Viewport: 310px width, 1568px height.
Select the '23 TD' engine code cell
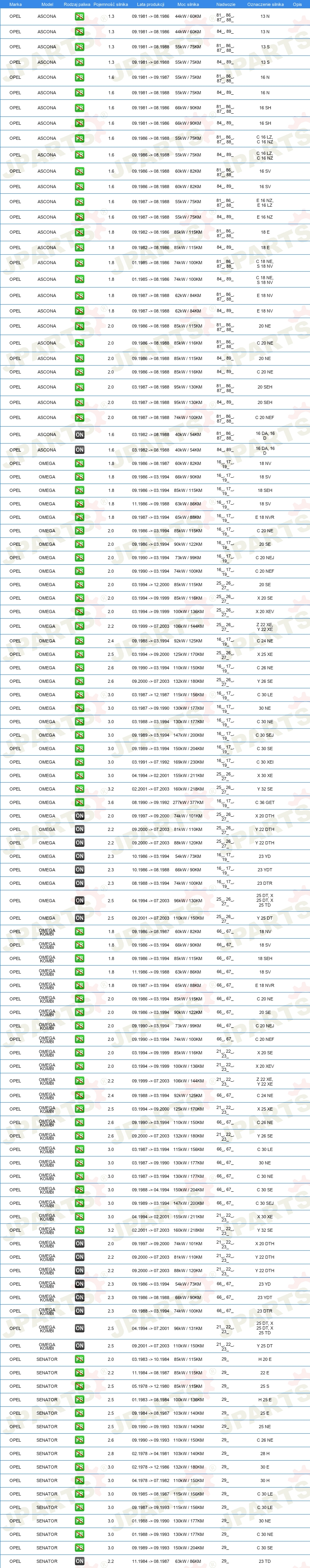pyautogui.click(x=265, y=1561)
